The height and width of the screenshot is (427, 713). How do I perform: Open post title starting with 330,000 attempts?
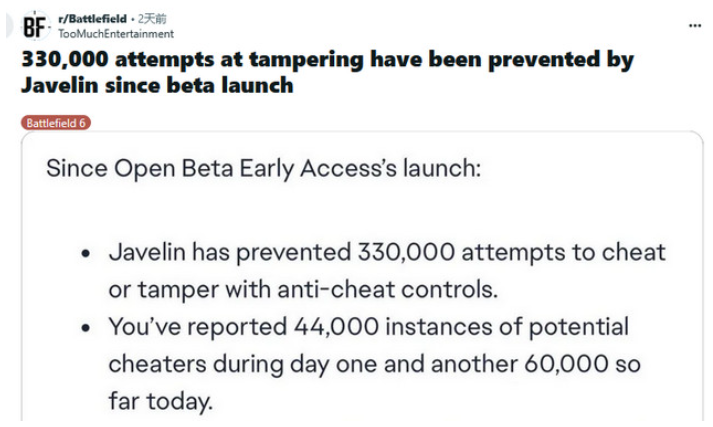327,72
